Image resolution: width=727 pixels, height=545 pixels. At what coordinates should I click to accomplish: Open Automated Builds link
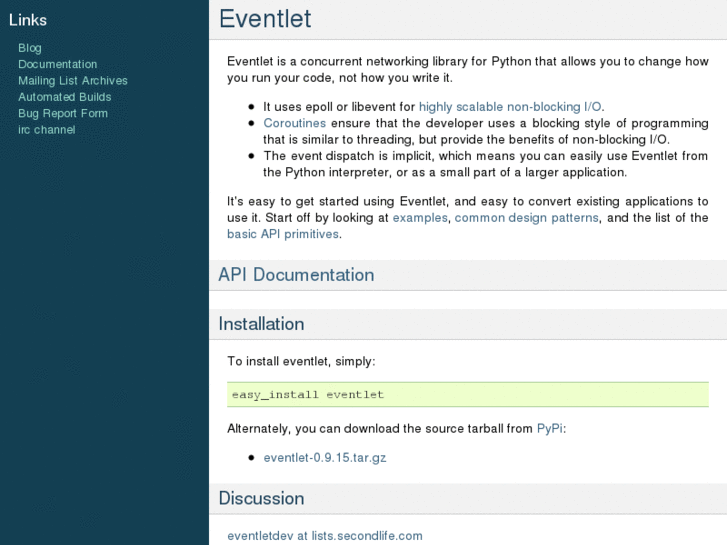[x=64, y=97]
